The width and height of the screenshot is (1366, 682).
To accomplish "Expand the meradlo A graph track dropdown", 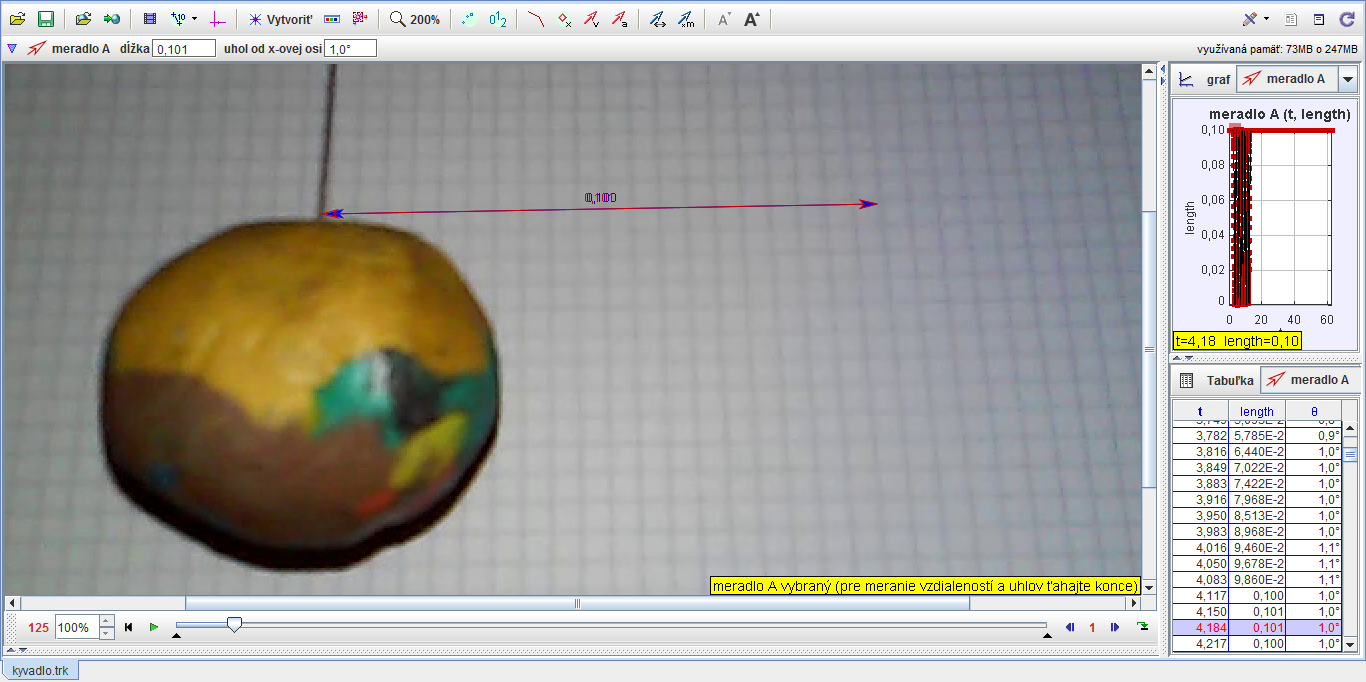I will 1348,79.
